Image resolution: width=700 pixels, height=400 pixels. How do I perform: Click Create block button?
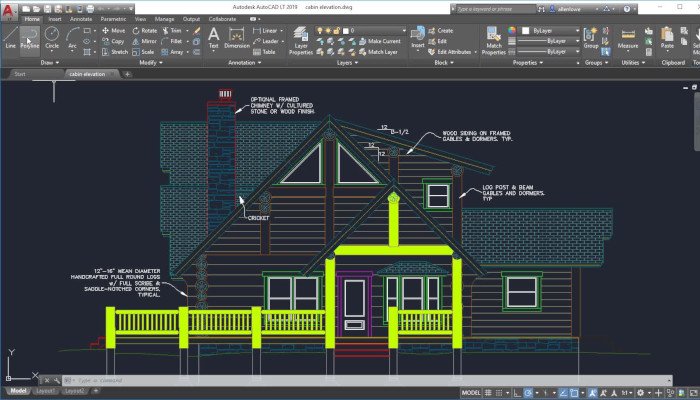(441, 31)
